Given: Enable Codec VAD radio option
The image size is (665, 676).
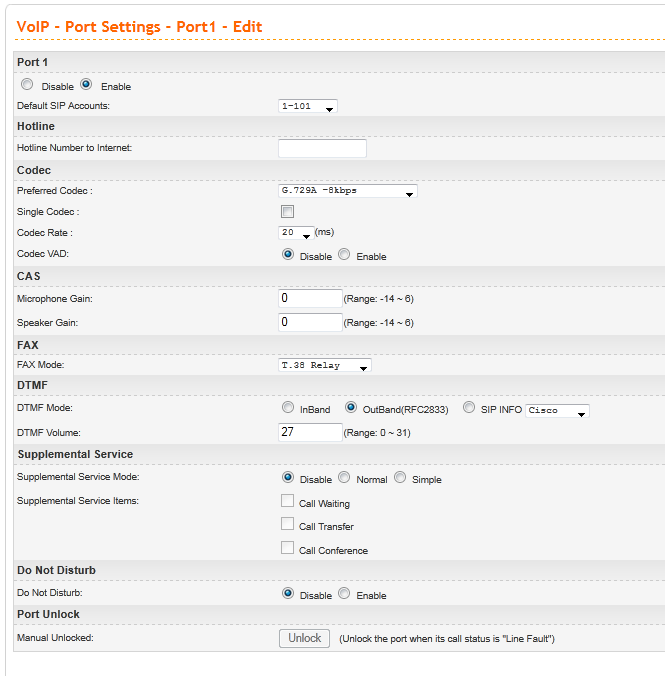Looking at the screenshot, I should coord(345,255).
